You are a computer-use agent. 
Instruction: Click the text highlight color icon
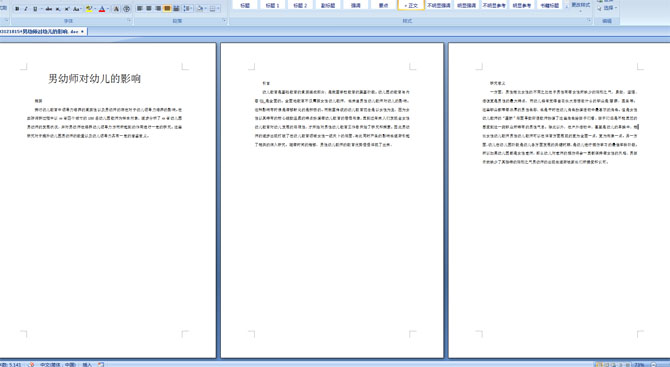[89, 9]
